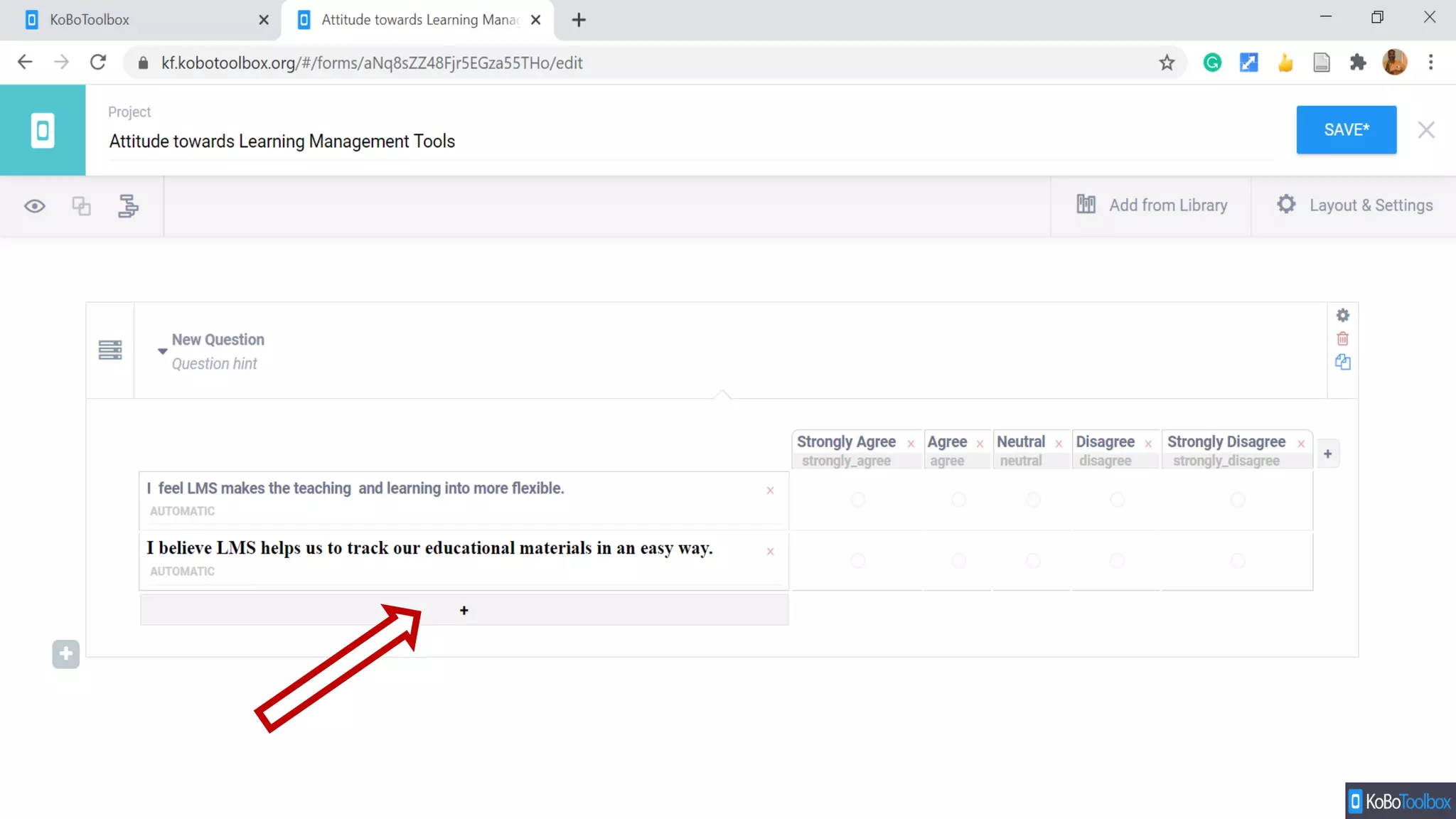1456x819 pixels.
Task: Add new question with left plus button
Action: point(65,654)
